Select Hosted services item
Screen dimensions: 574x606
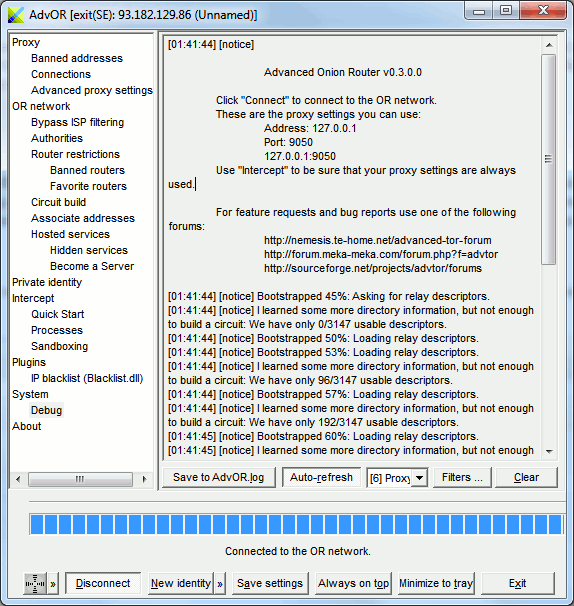pyautogui.click(x=70, y=235)
